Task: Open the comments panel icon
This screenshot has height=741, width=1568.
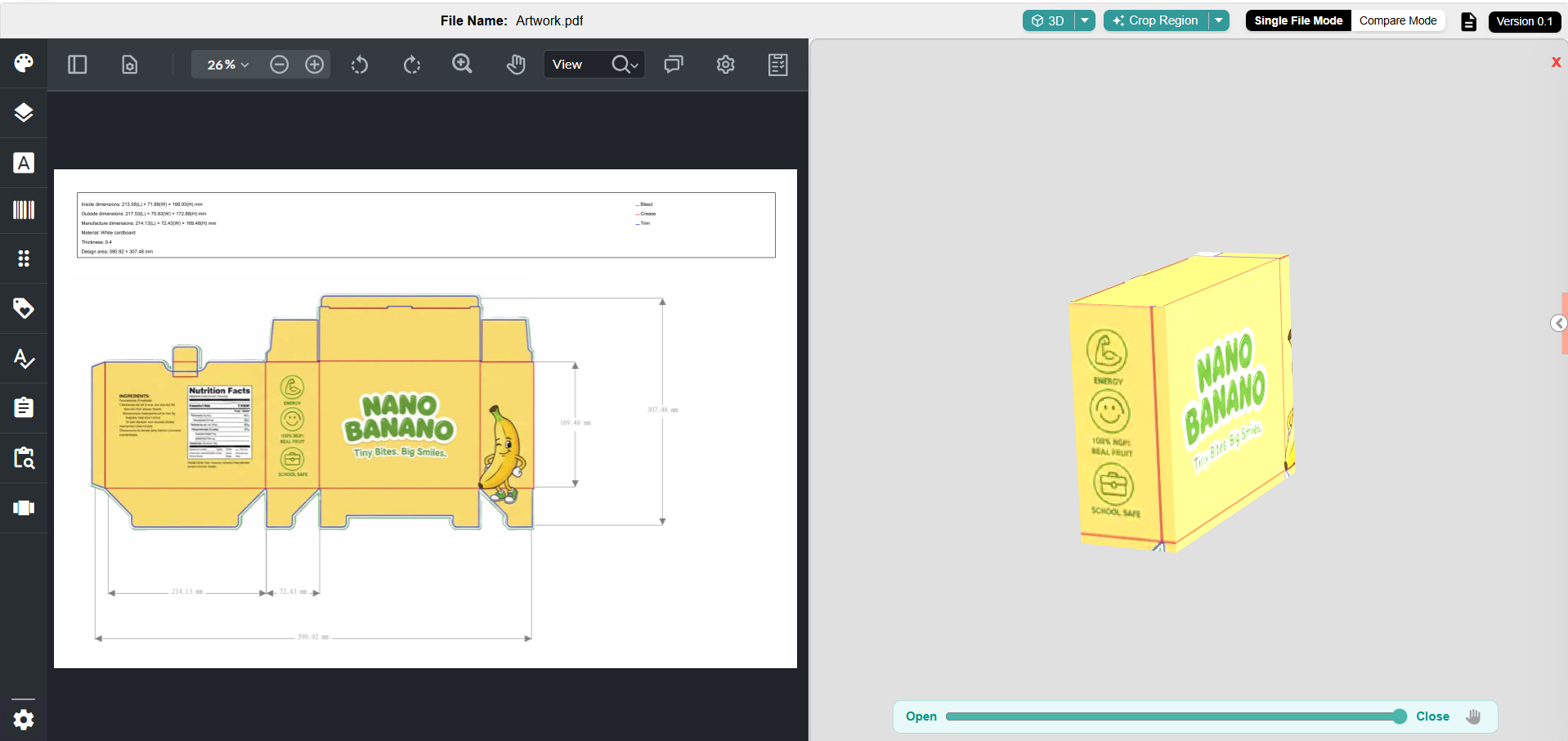Action: coord(674,65)
